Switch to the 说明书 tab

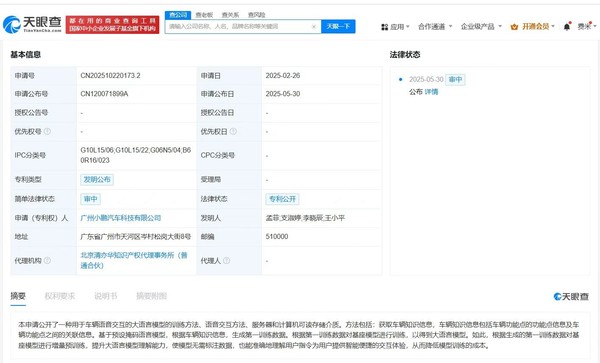point(106,296)
